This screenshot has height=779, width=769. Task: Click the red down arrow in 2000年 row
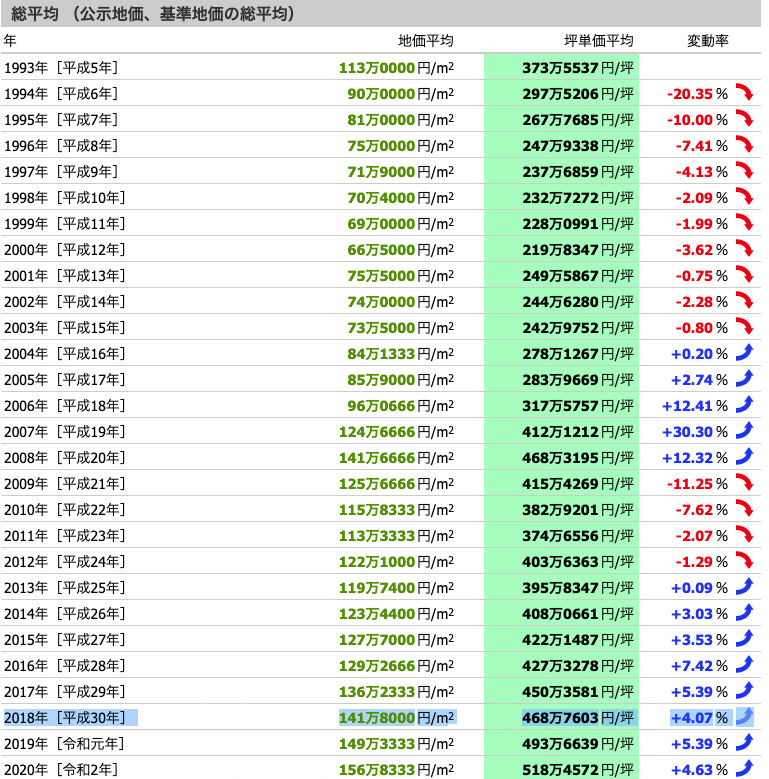pos(744,249)
